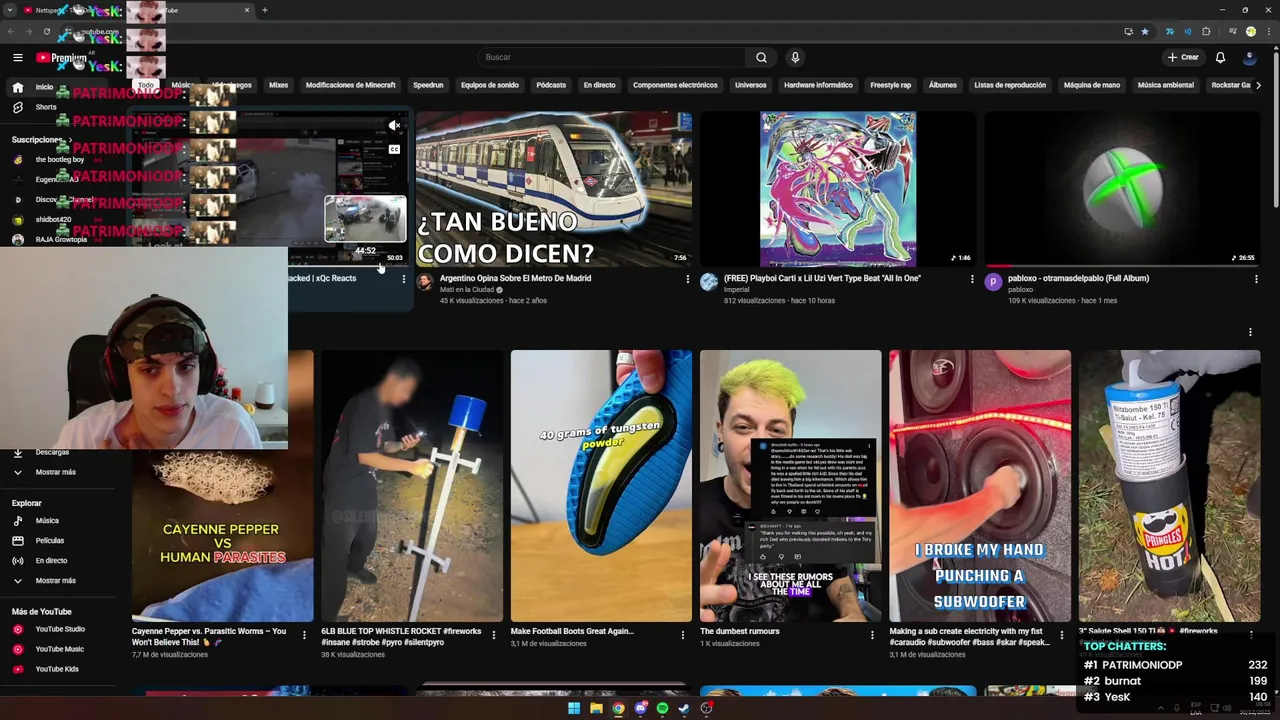
Task: Open YouTube Studio link
Action: pyautogui.click(x=60, y=629)
